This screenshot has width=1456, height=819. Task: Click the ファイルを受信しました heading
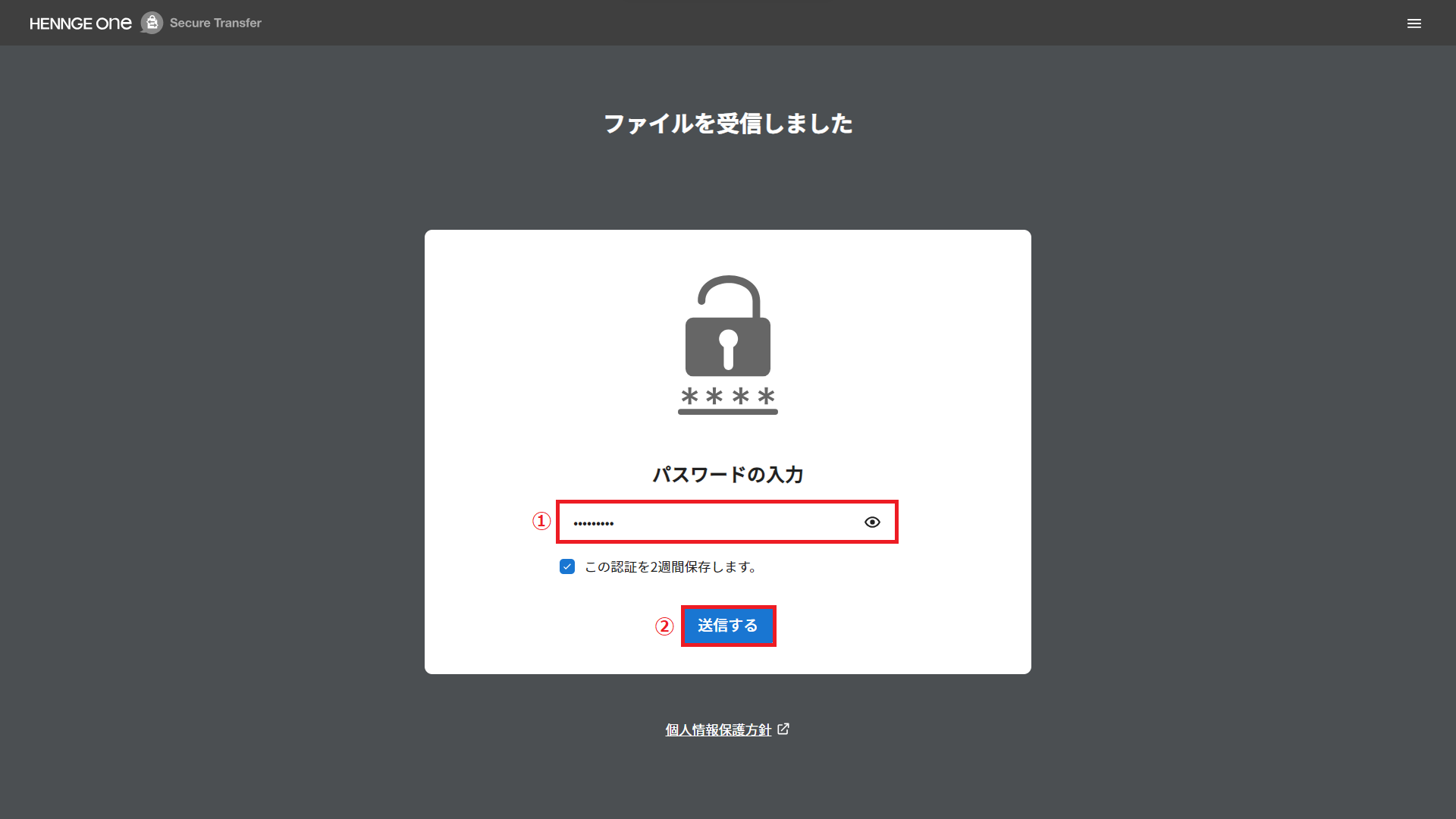point(728,124)
